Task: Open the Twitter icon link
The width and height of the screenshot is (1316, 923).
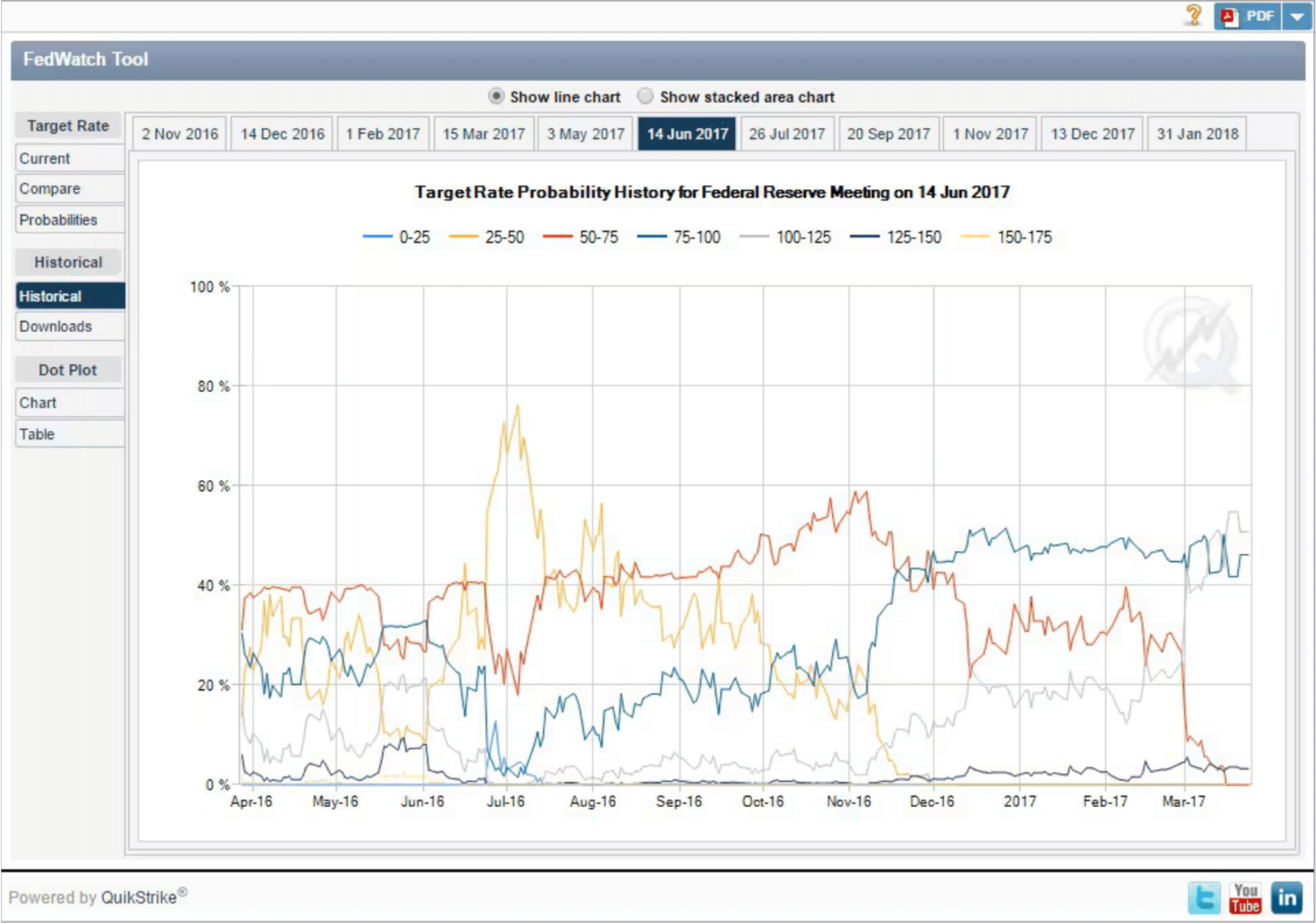Action: tap(1204, 898)
